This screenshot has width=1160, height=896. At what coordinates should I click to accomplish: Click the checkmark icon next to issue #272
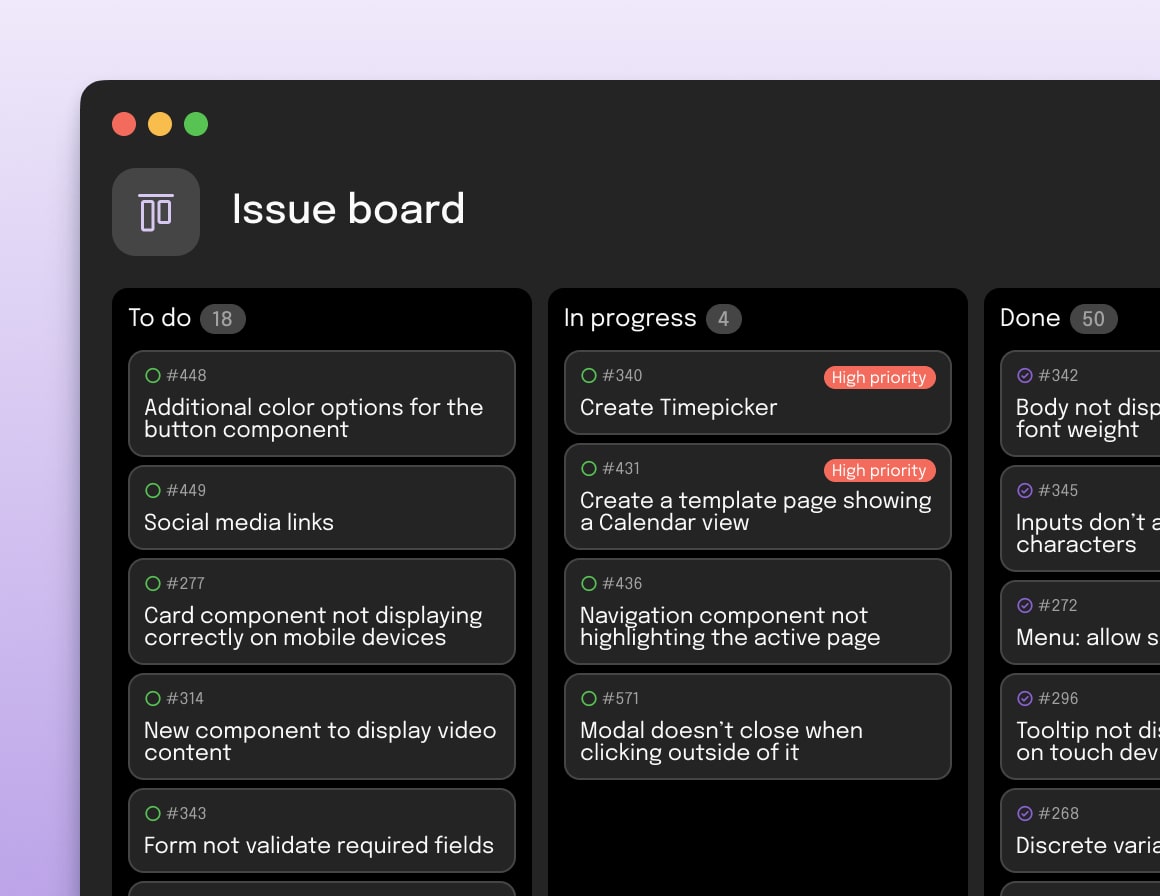click(x=1024, y=605)
